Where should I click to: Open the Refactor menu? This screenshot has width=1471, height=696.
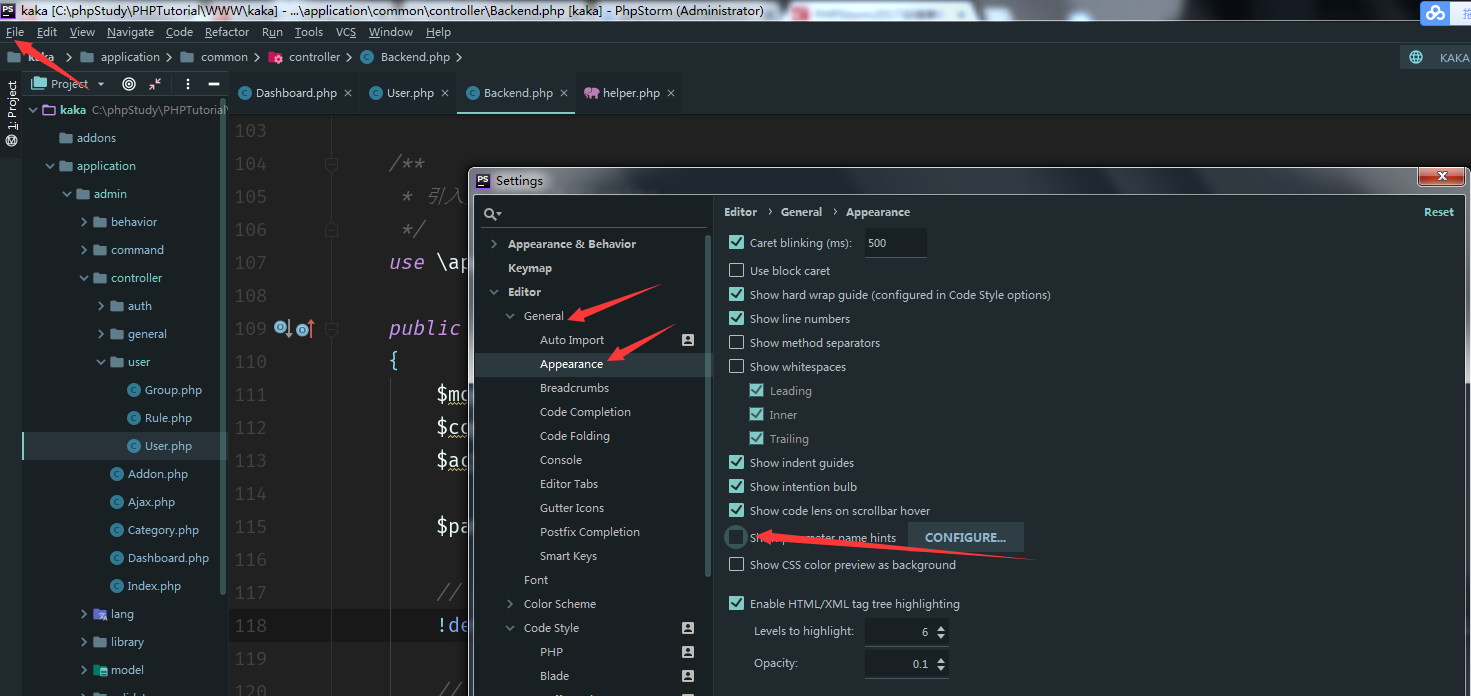227,32
